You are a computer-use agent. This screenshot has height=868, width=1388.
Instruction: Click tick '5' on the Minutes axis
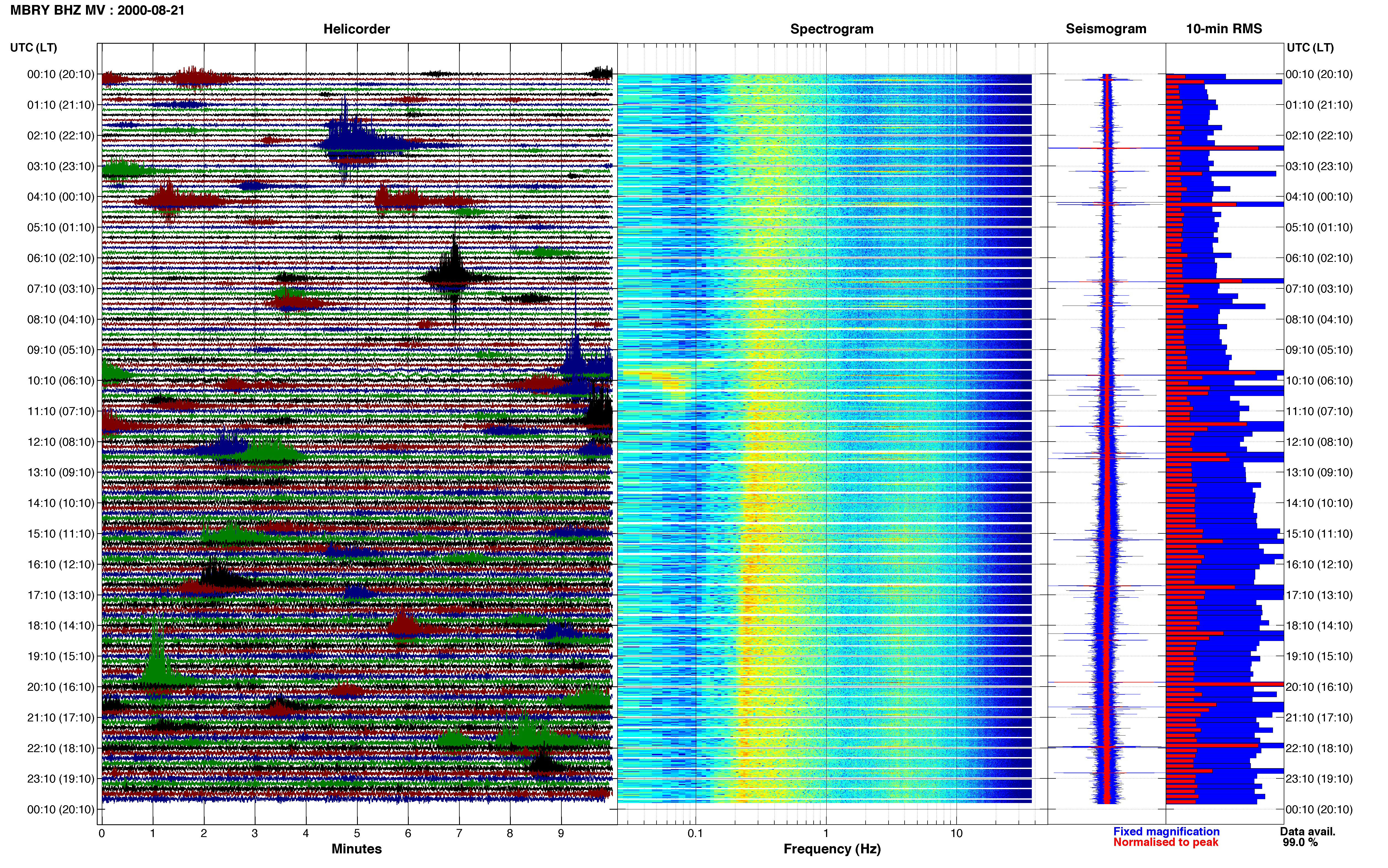point(357,833)
